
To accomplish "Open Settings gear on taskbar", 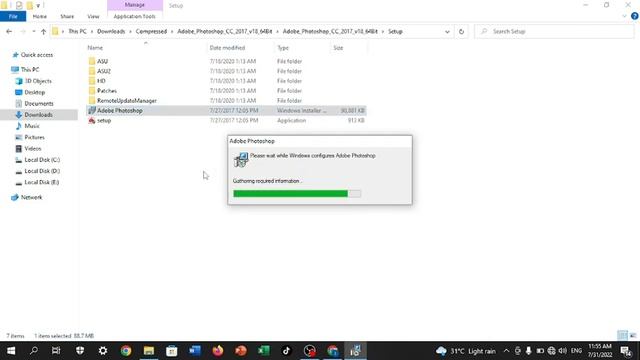I will point(103,351).
